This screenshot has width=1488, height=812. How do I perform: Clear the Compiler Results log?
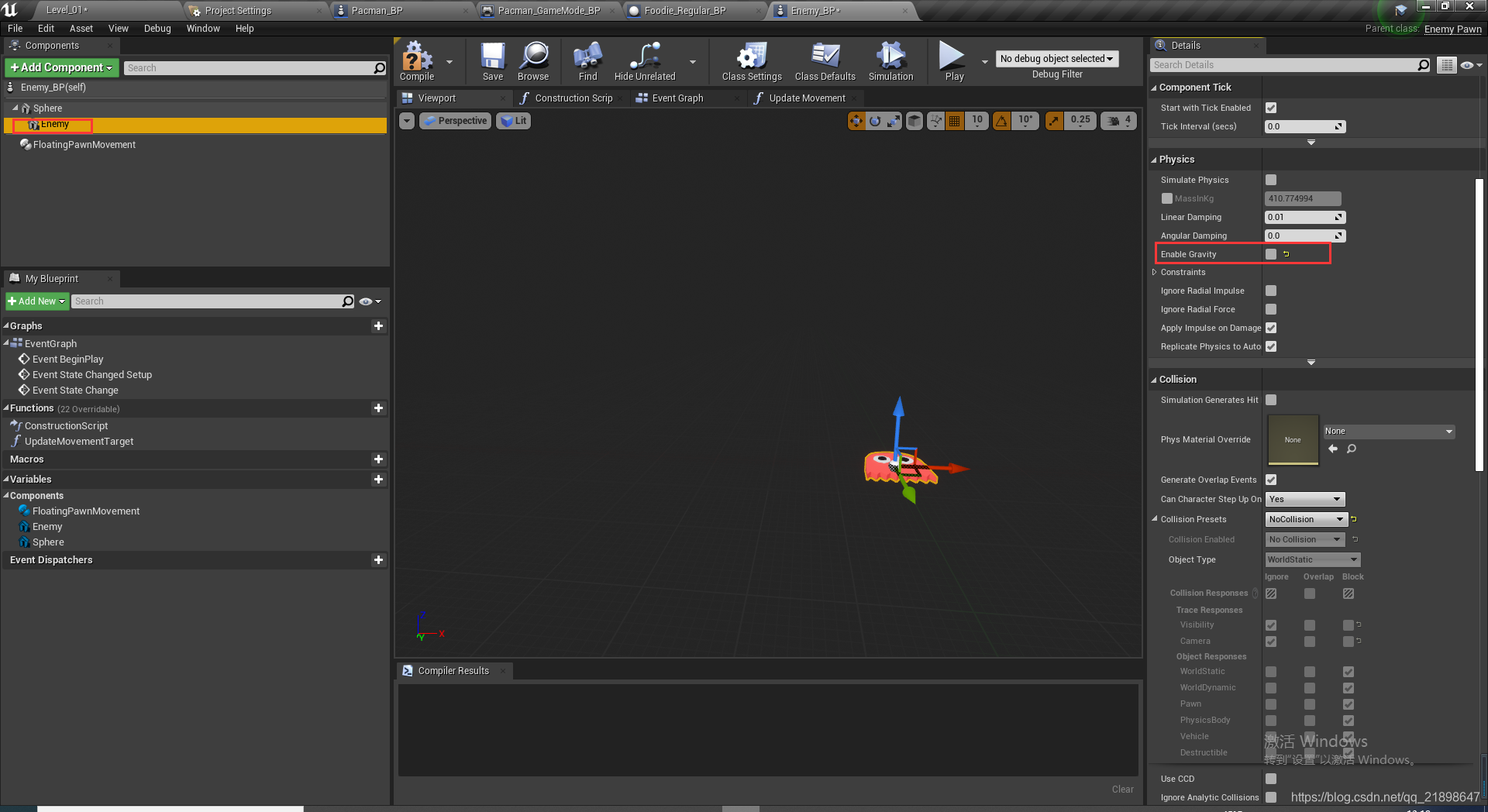tap(1122, 790)
